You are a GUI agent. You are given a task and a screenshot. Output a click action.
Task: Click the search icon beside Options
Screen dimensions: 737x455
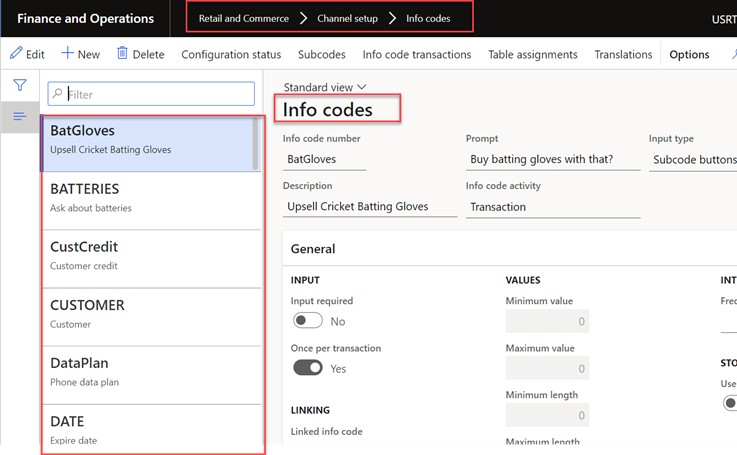tap(734, 55)
